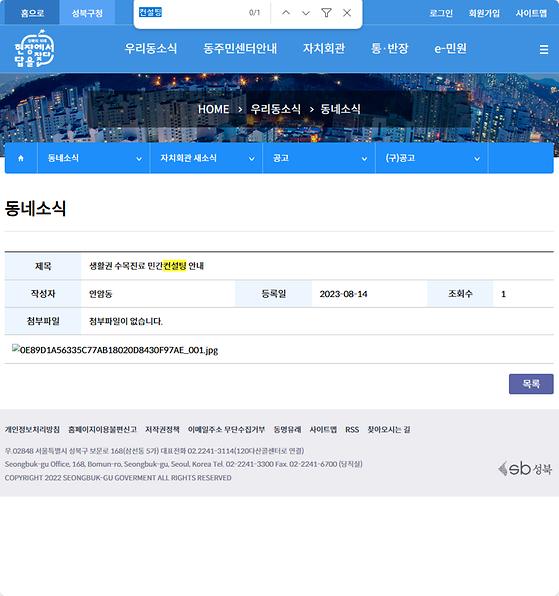Open 동주민센터안내 main menu
This screenshot has width=559, height=596.
click(x=240, y=49)
